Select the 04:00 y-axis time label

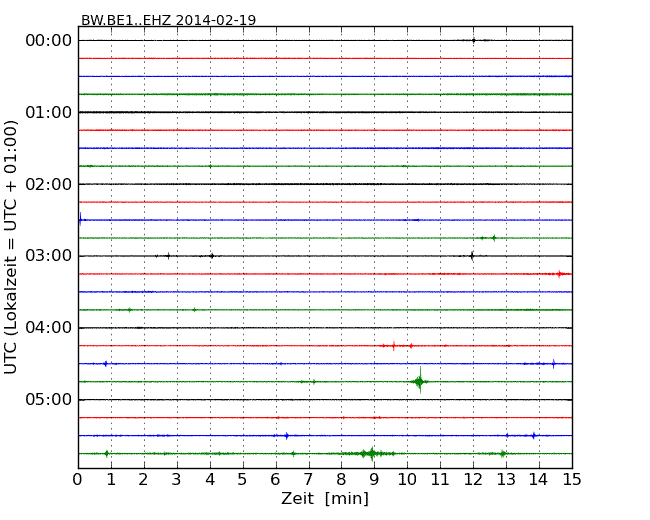coord(49,328)
